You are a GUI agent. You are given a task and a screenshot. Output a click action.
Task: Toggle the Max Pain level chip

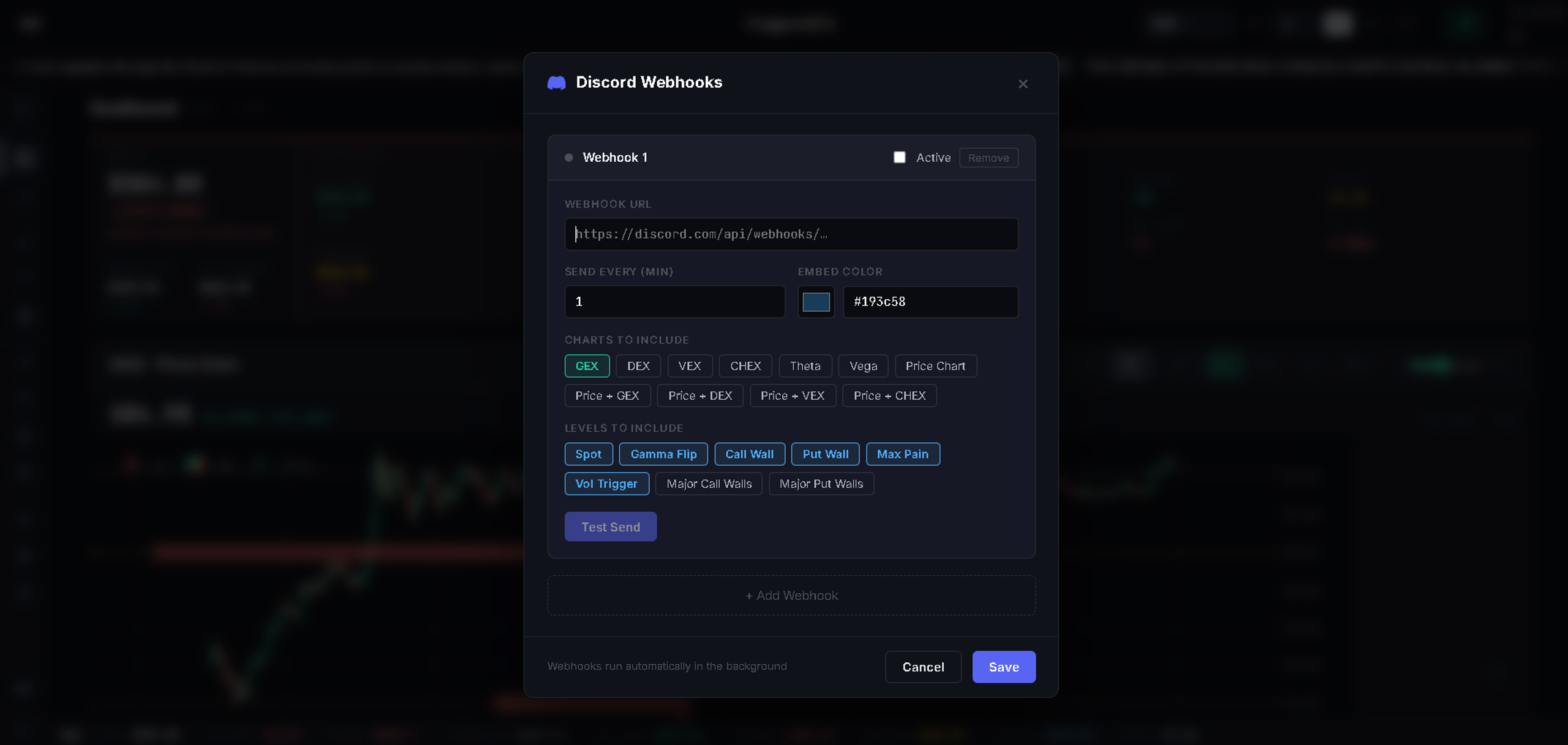pyautogui.click(x=902, y=454)
